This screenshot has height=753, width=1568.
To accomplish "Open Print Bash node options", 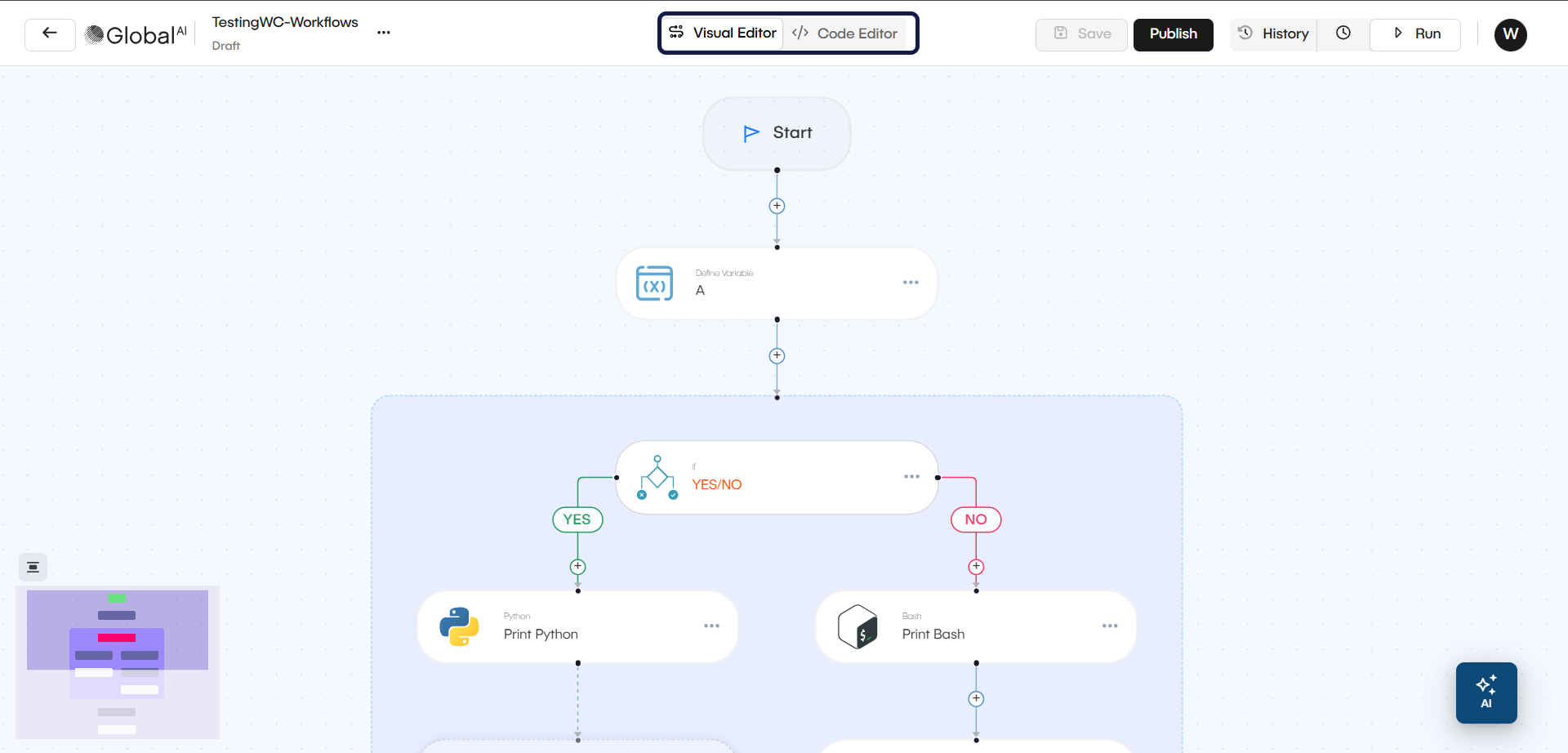I will [x=1109, y=626].
